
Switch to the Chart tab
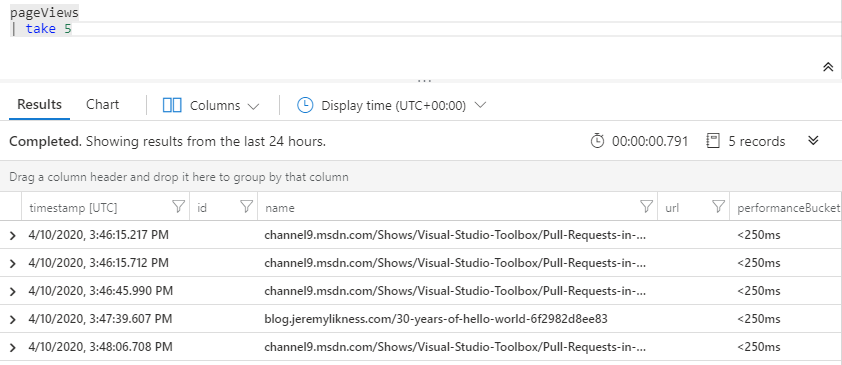103,105
